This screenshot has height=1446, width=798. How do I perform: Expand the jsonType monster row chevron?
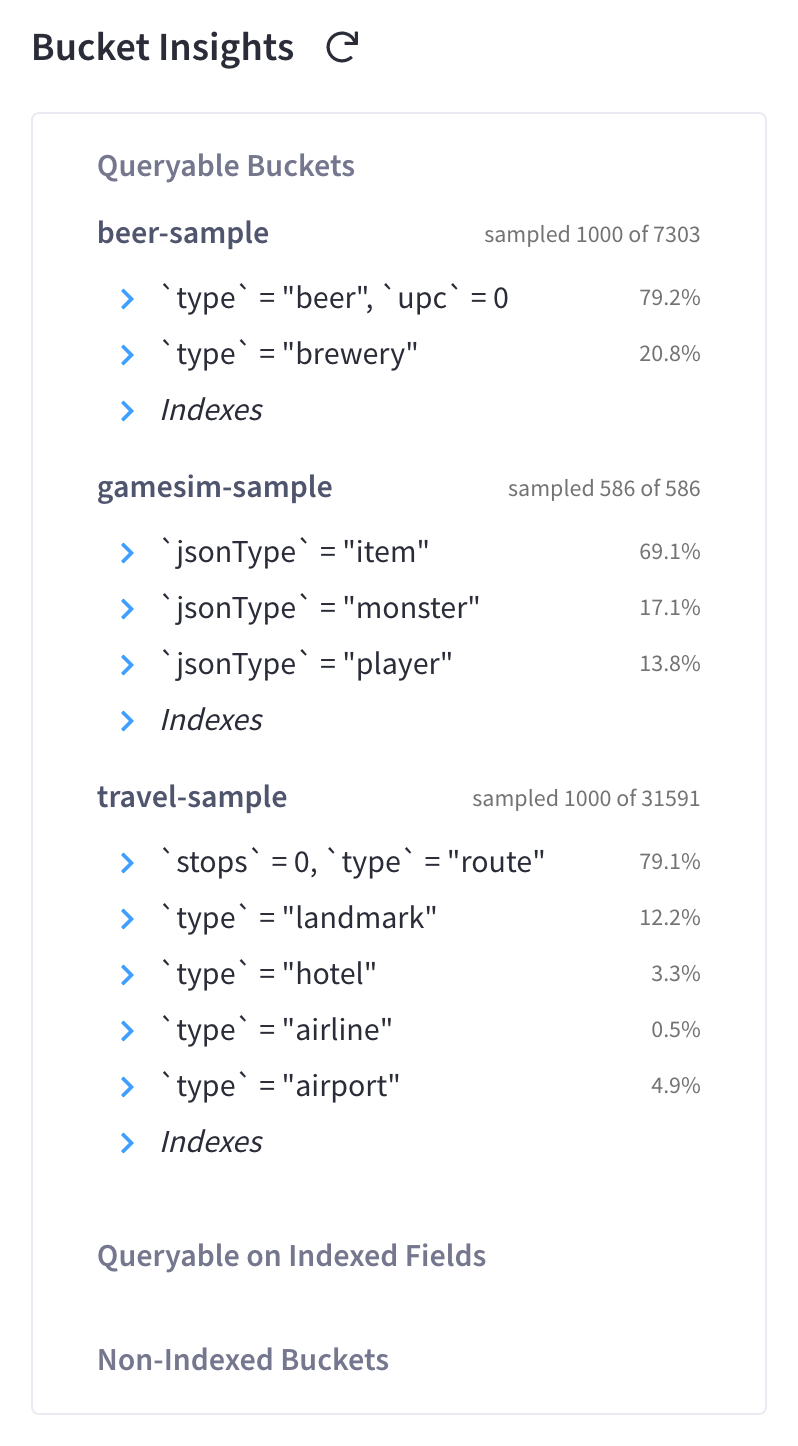click(127, 608)
